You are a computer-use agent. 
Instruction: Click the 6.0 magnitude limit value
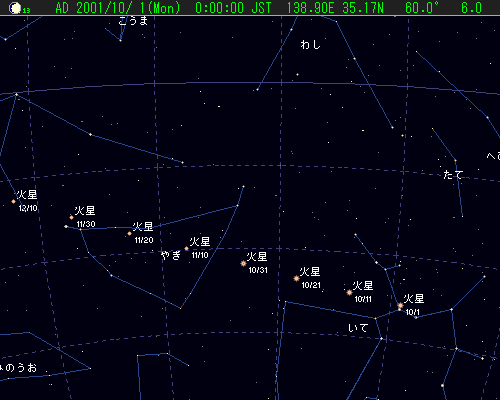pyautogui.click(x=471, y=8)
